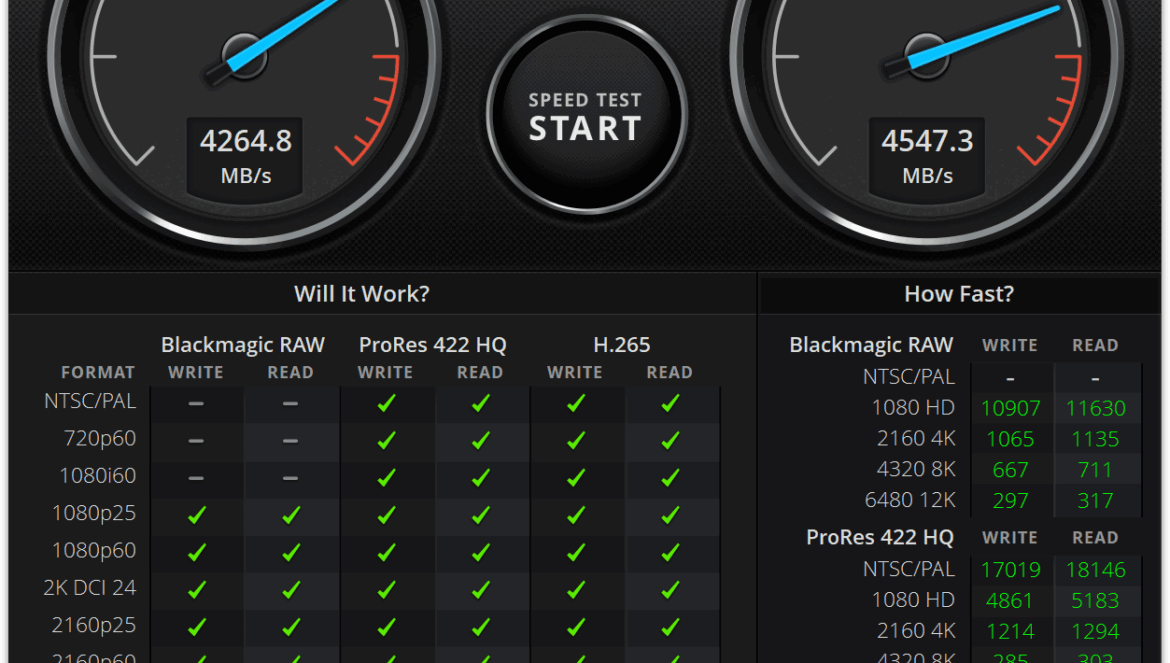Click the 4320 8K read value 711
Image resolution: width=1170 pixels, height=663 pixels.
(1095, 470)
